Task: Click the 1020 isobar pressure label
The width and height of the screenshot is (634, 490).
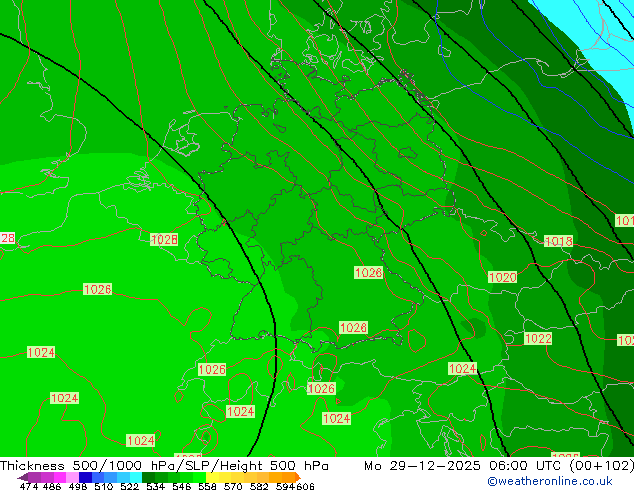Action: pos(503,277)
